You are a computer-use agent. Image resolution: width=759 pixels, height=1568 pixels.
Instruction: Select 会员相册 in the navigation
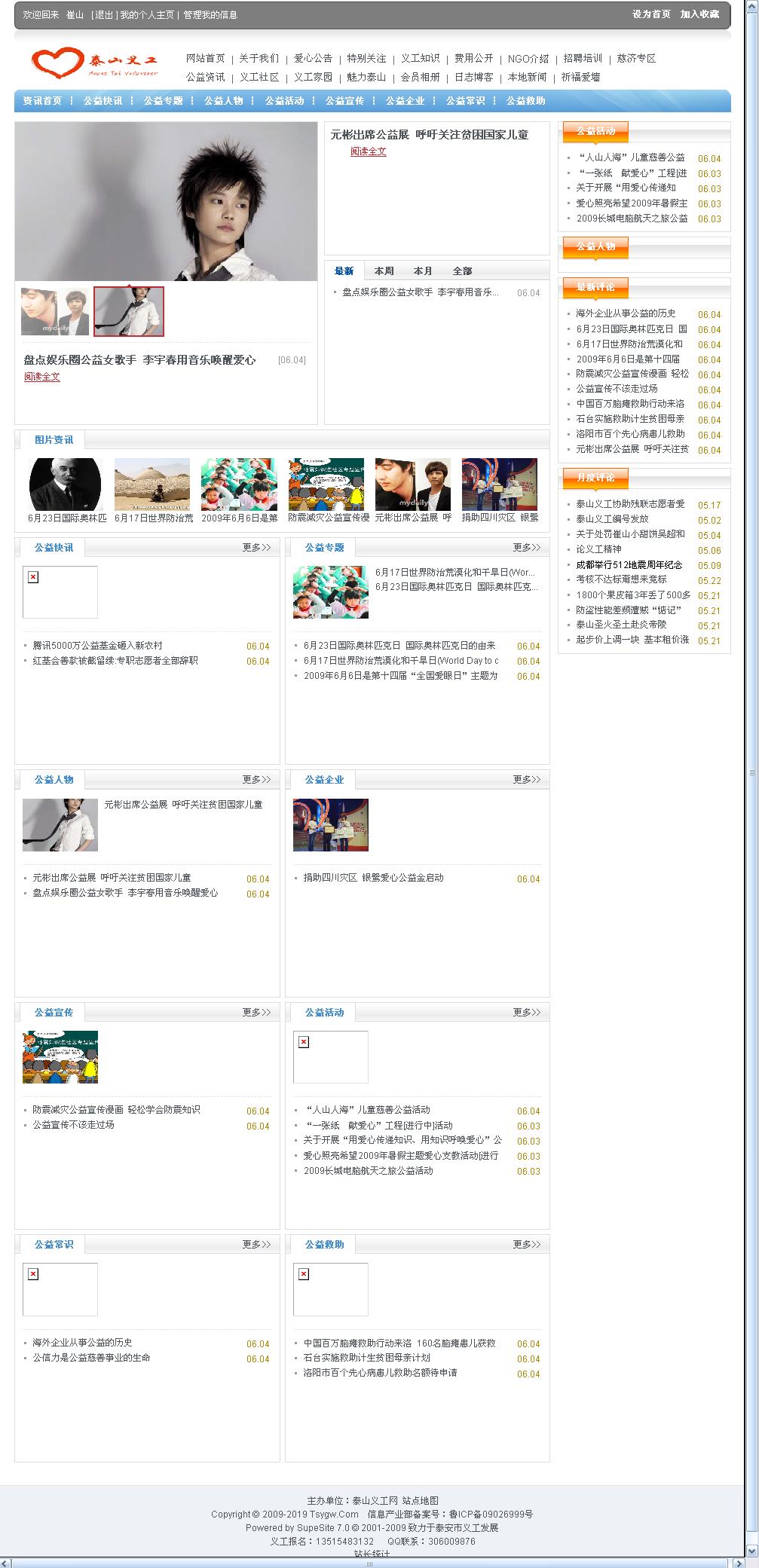pos(420,77)
